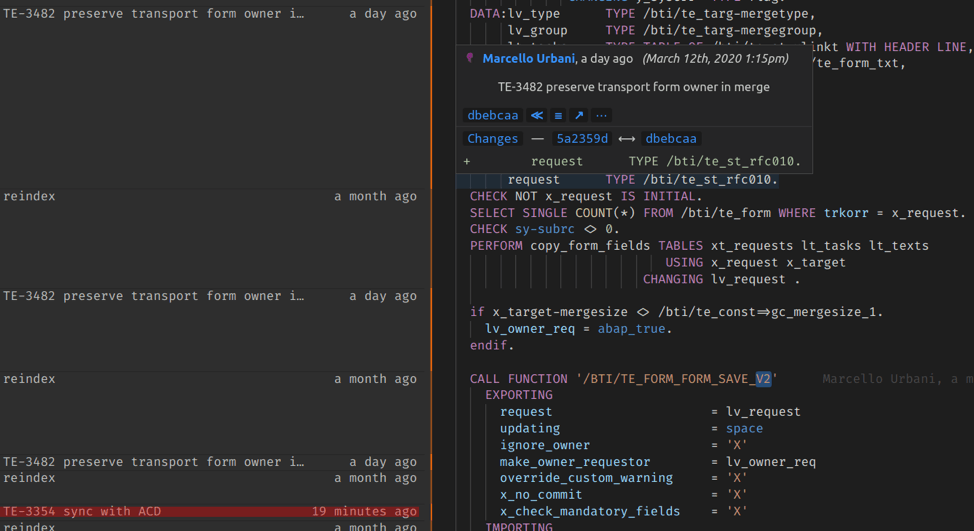
Task: Click the 'make_owner_requestor' parameter name
Action: (575, 461)
